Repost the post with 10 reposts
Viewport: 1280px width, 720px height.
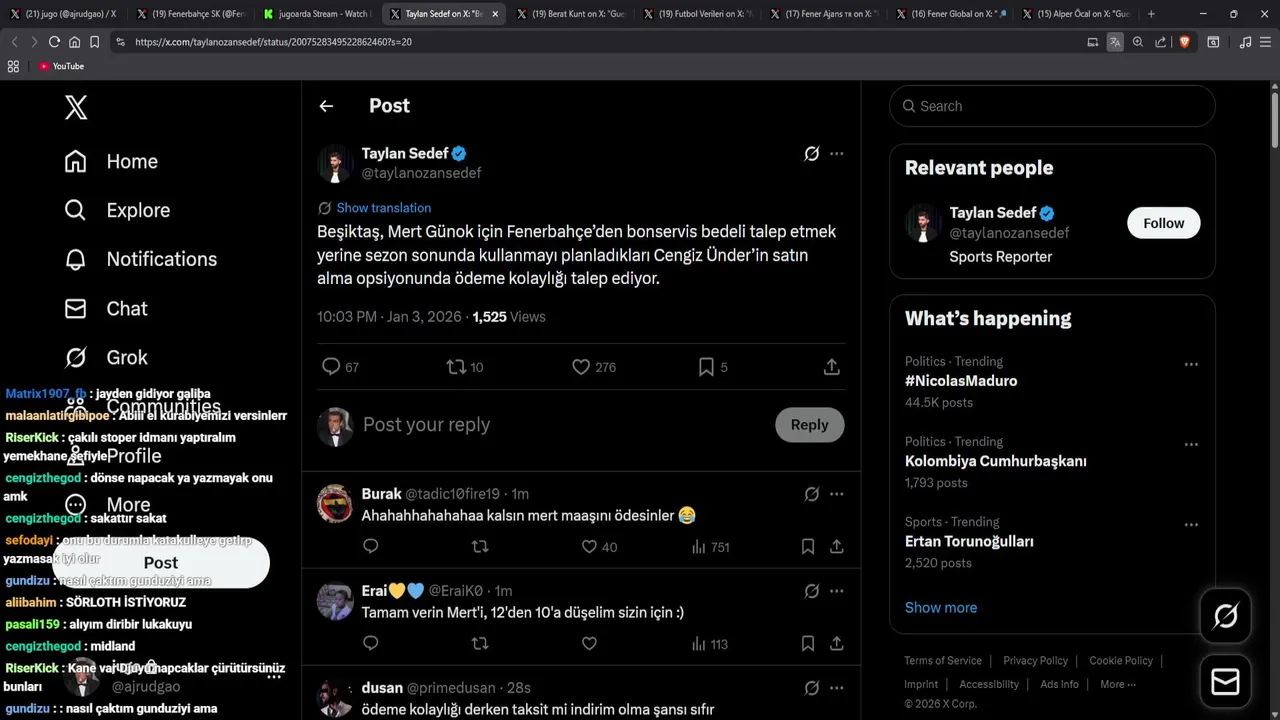point(465,367)
